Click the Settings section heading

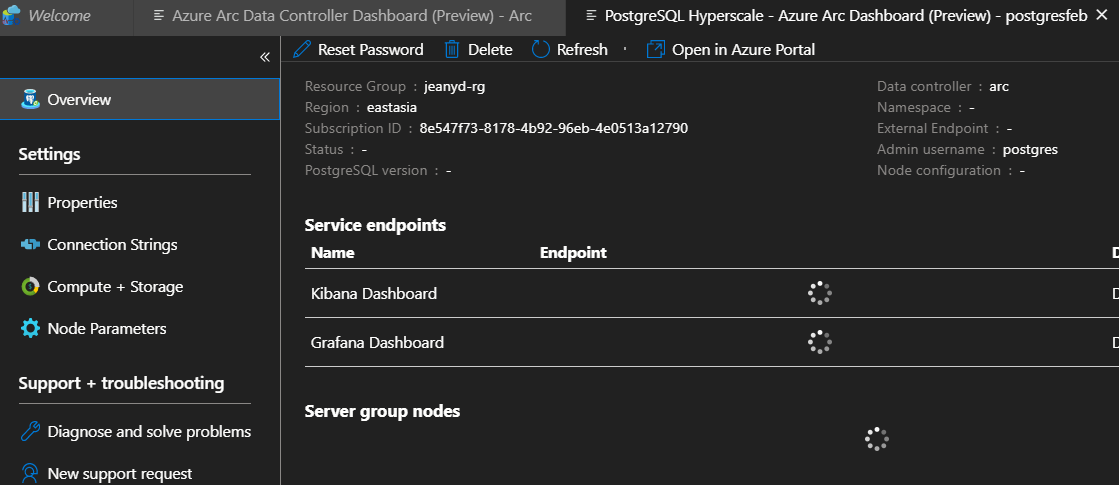pos(49,154)
